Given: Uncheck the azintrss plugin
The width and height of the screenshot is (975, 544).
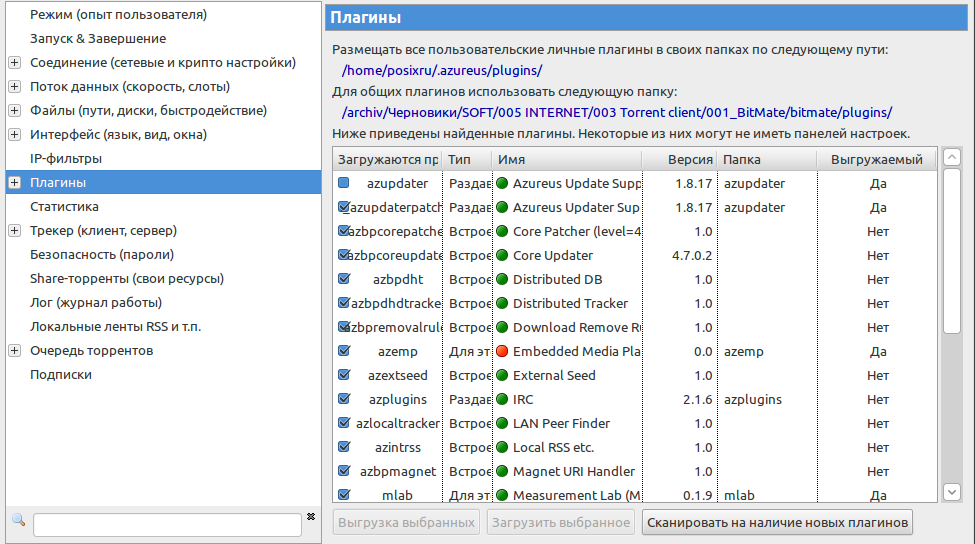Looking at the screenshot, I should [x=344, y=447].
